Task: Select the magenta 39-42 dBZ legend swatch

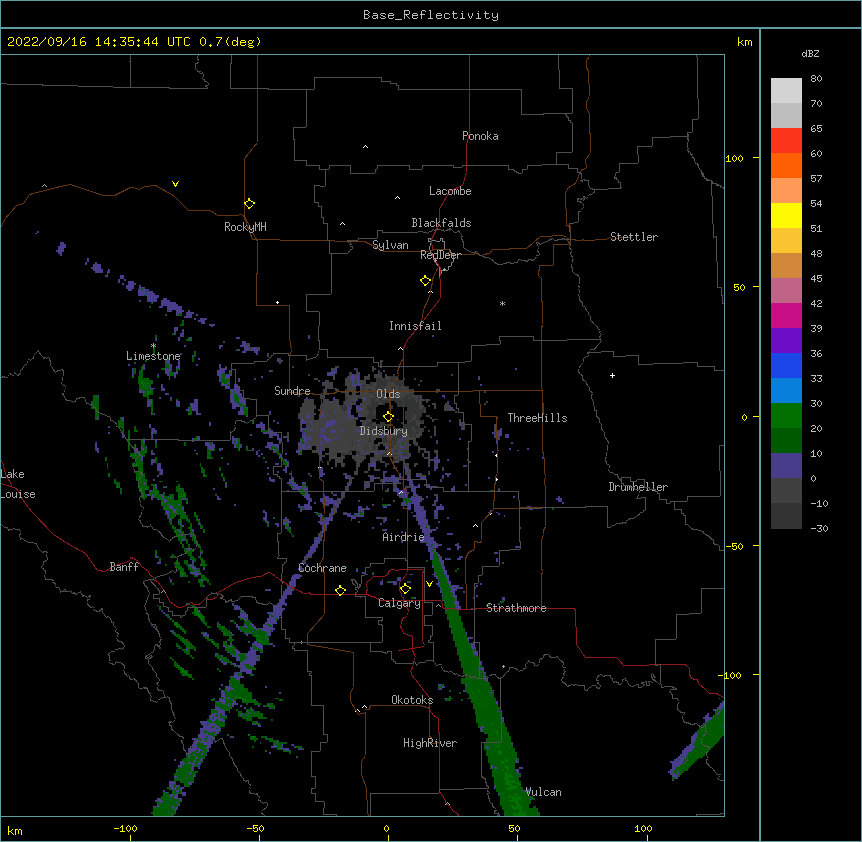Action: [786, 315]
